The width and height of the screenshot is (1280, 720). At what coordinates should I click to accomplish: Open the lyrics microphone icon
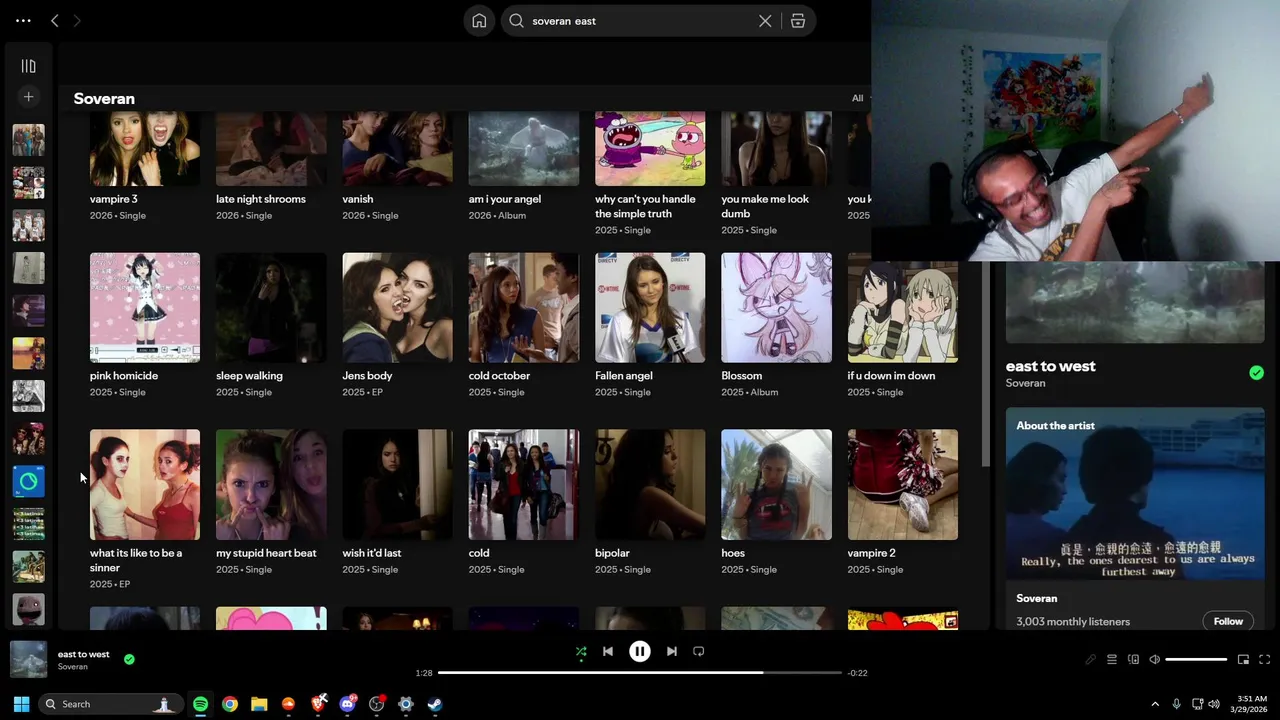(x=1090, y=659)
